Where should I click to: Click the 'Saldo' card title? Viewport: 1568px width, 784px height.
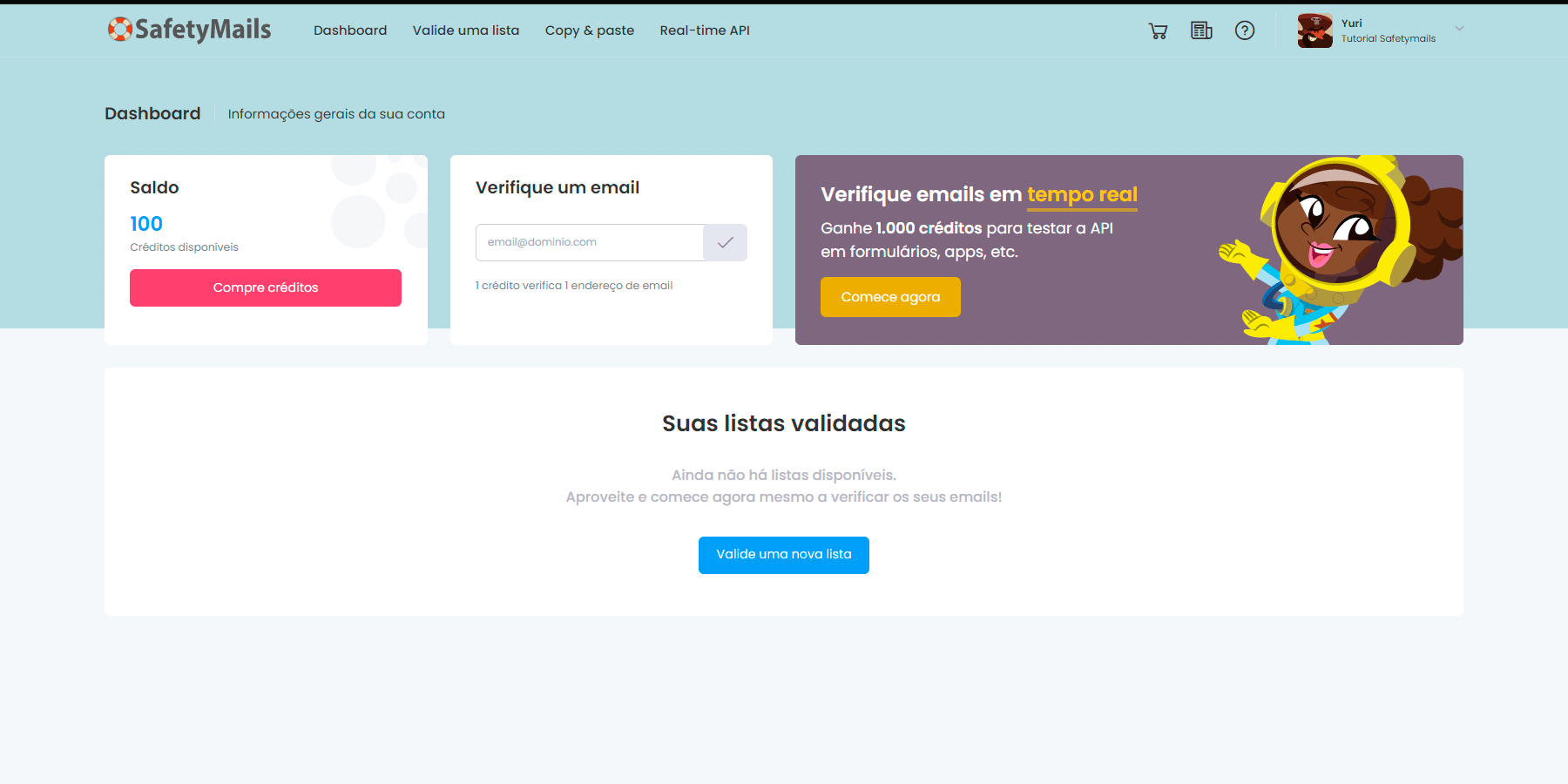[x=154, y=187]
